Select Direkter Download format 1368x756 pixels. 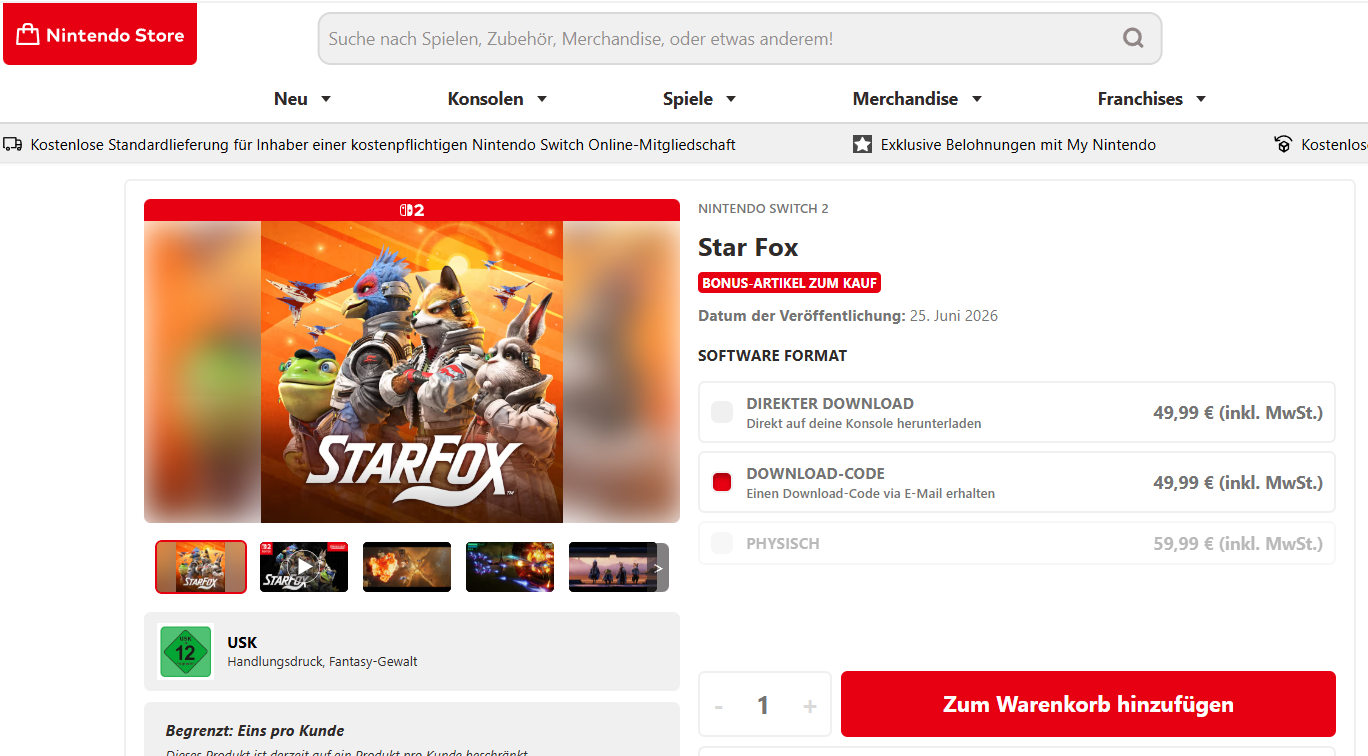[x=1017, y=412]
